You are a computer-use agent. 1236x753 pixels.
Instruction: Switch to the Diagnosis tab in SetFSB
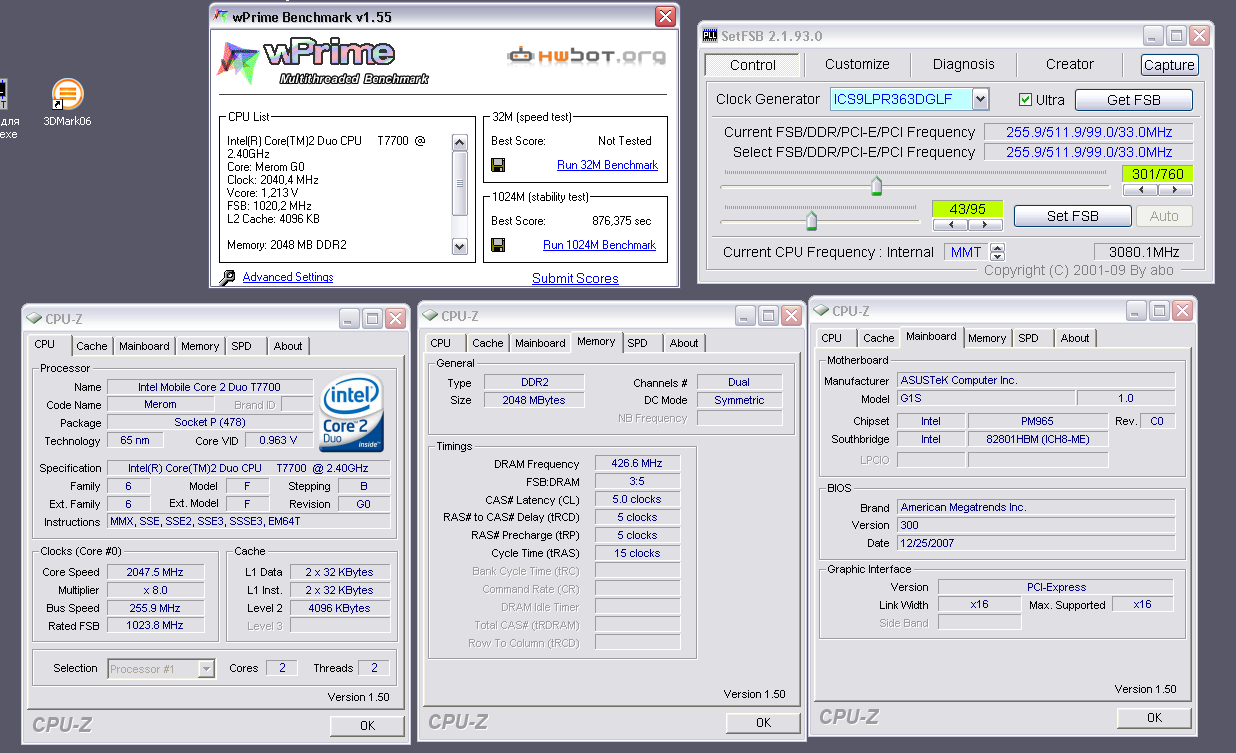coord(964,64)
